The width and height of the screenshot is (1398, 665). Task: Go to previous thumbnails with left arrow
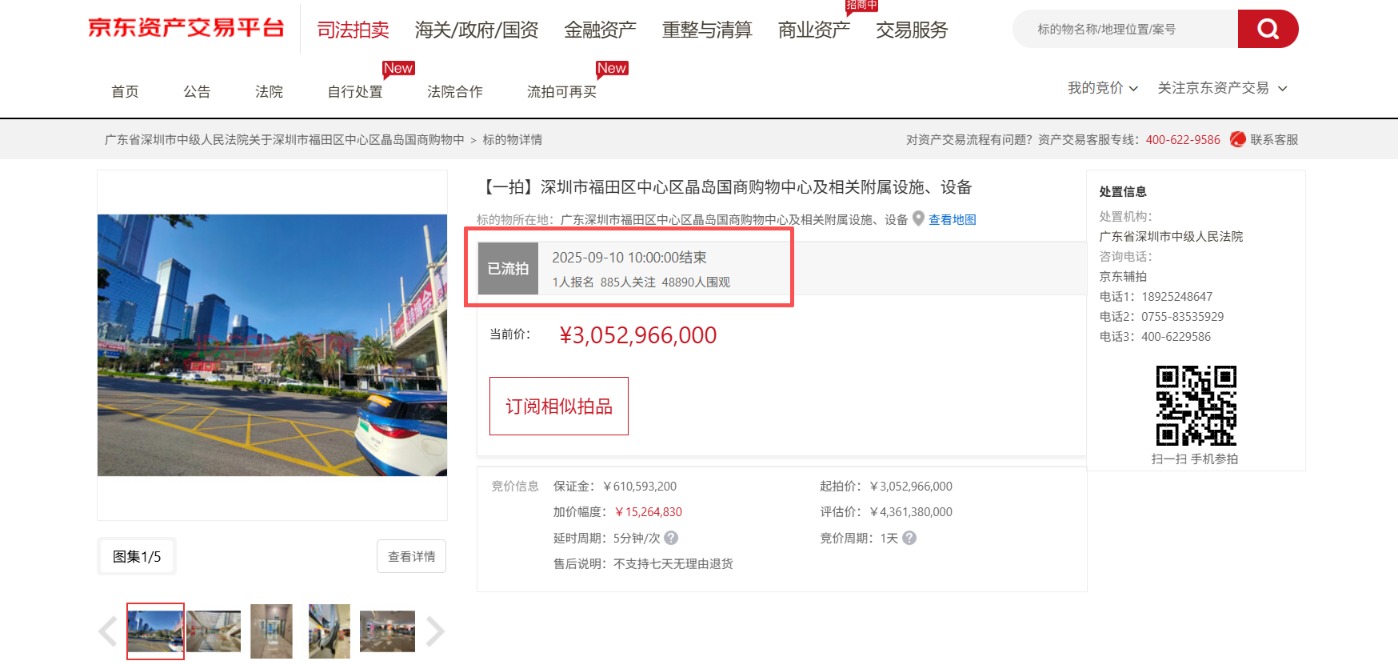pyautogui.click(x=108, y=632)
